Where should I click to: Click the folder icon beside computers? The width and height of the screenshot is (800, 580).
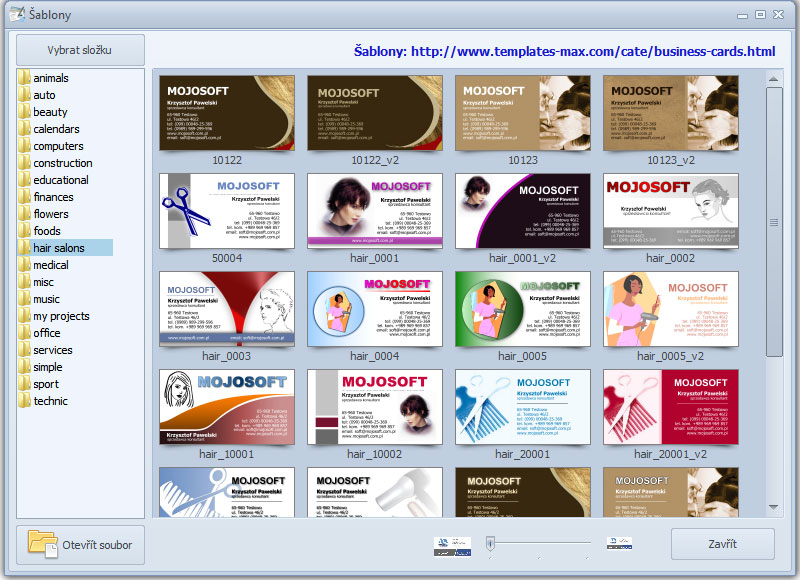coord(24,146)
